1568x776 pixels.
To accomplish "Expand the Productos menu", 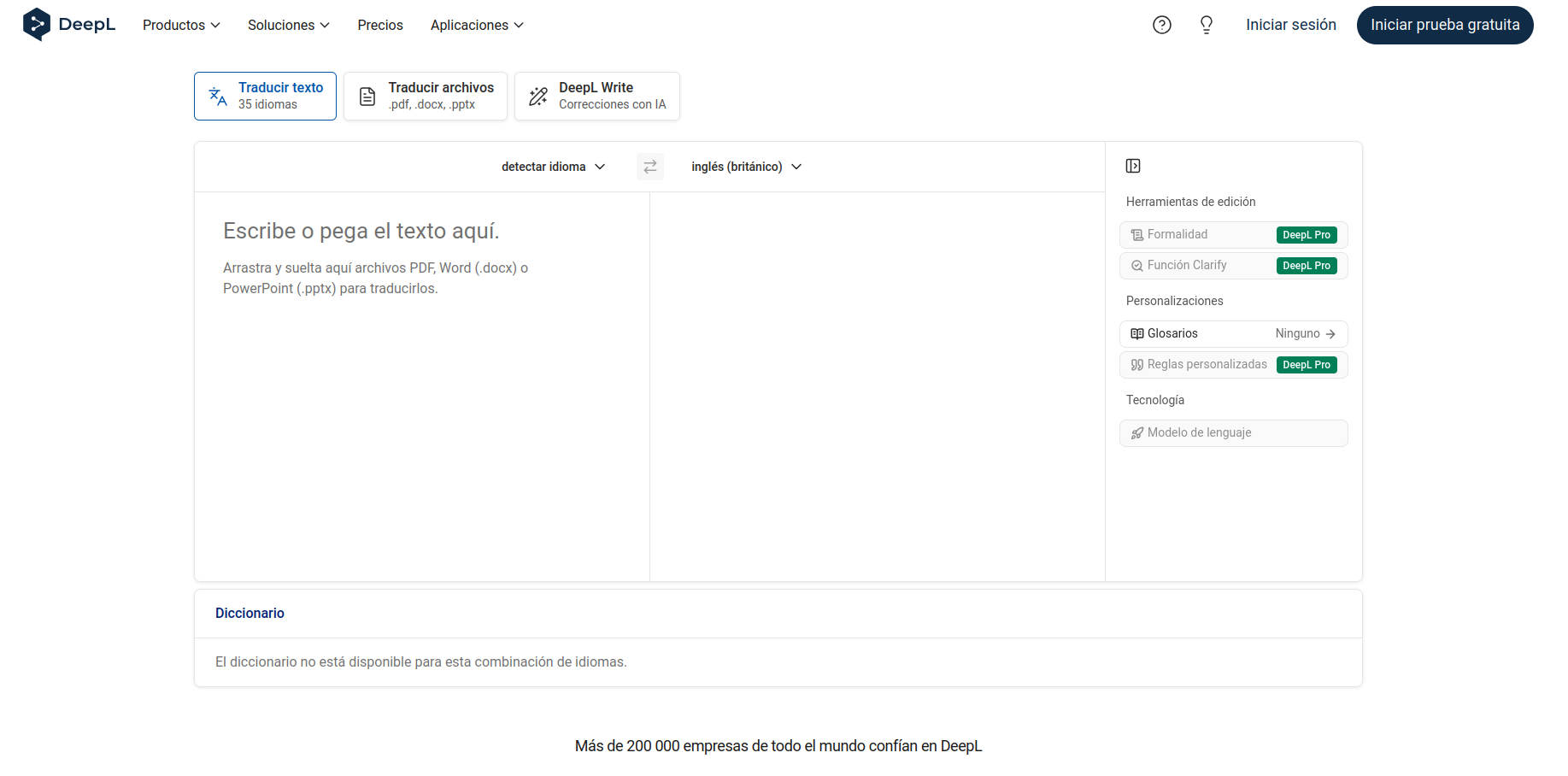I will [181, 26].
